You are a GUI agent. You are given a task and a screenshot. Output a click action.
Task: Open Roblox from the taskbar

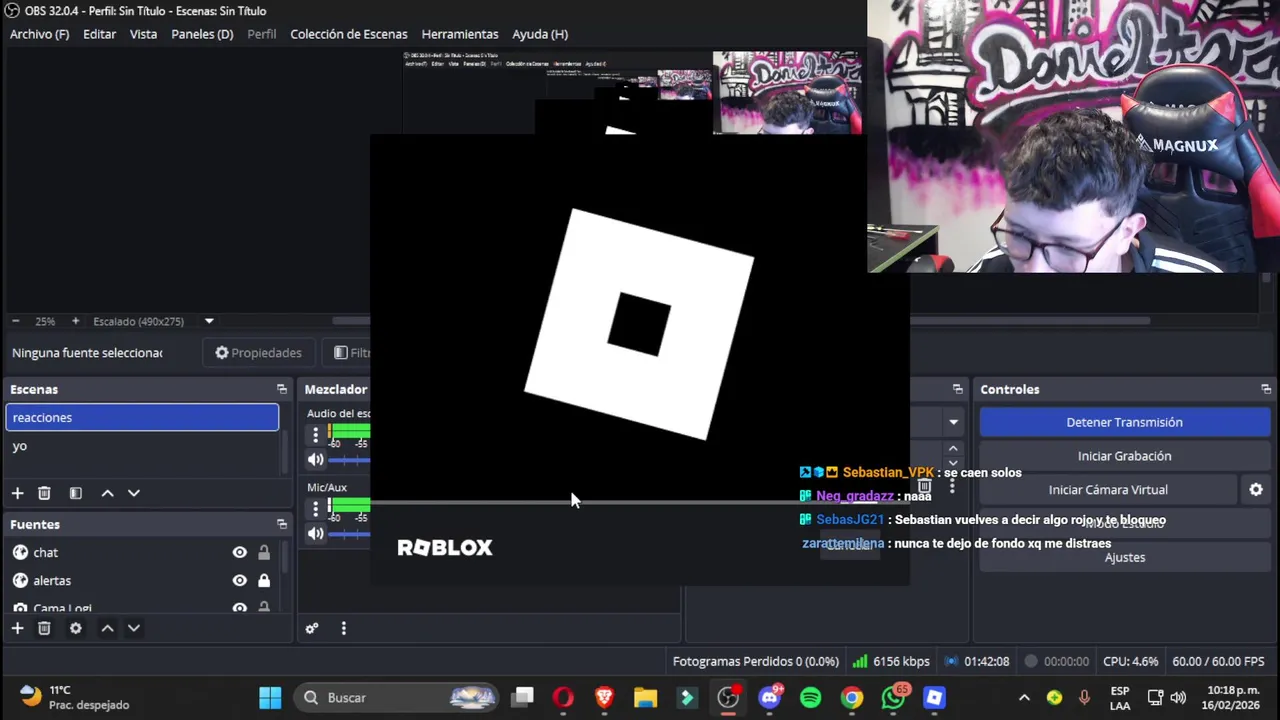pos(934,697)
